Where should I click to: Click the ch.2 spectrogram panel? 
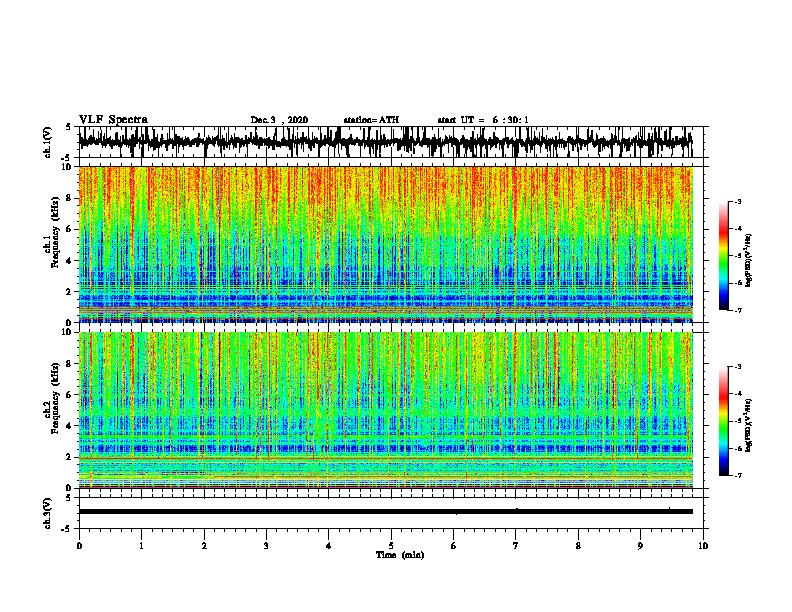coord(385,410)
